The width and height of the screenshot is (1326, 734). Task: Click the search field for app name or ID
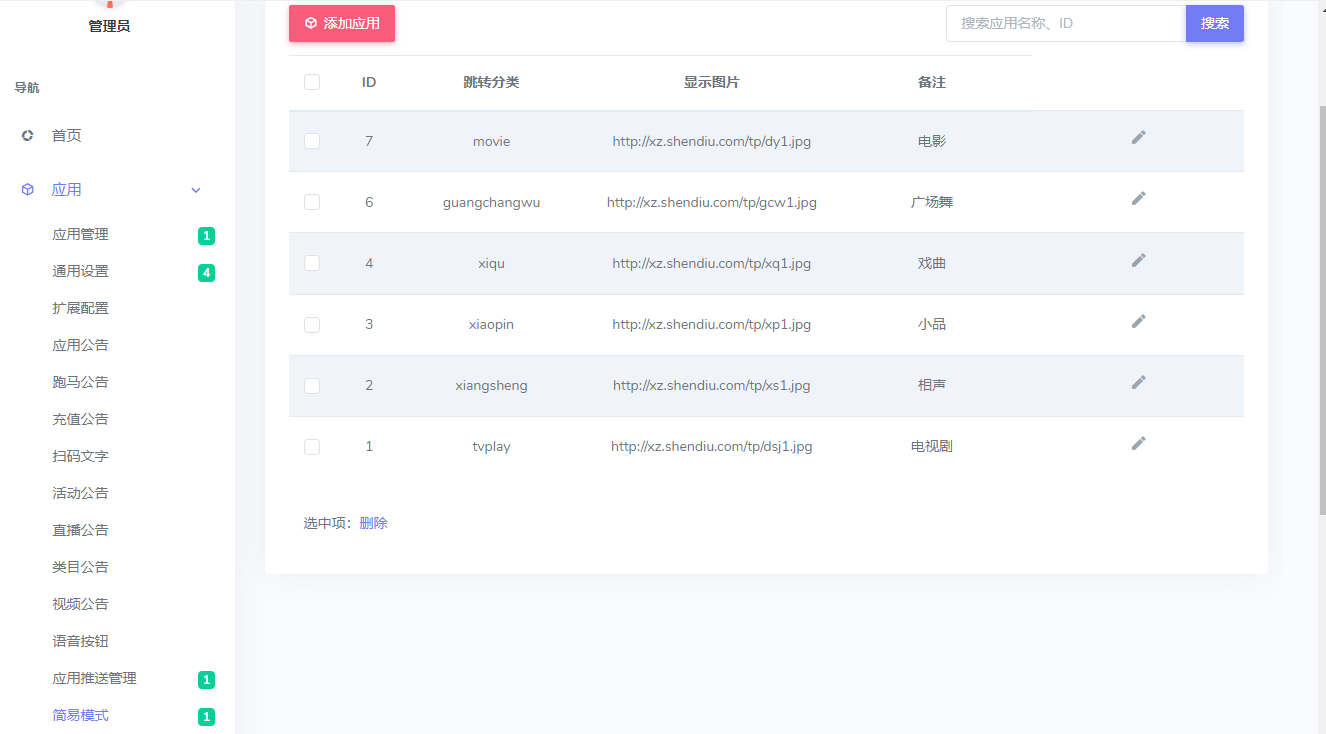coord(1065,23)
